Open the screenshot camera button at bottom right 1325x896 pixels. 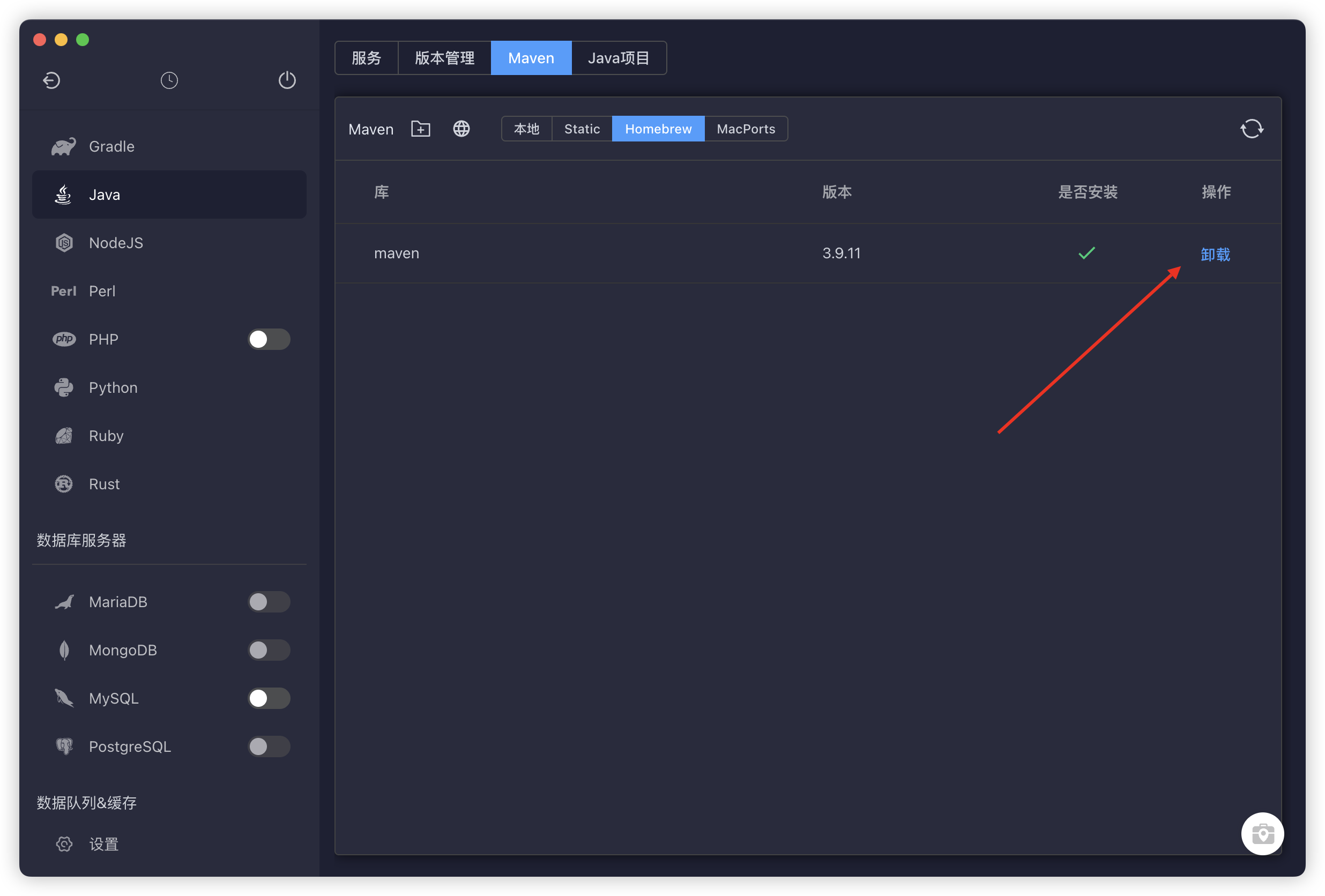pos(1262,833)
